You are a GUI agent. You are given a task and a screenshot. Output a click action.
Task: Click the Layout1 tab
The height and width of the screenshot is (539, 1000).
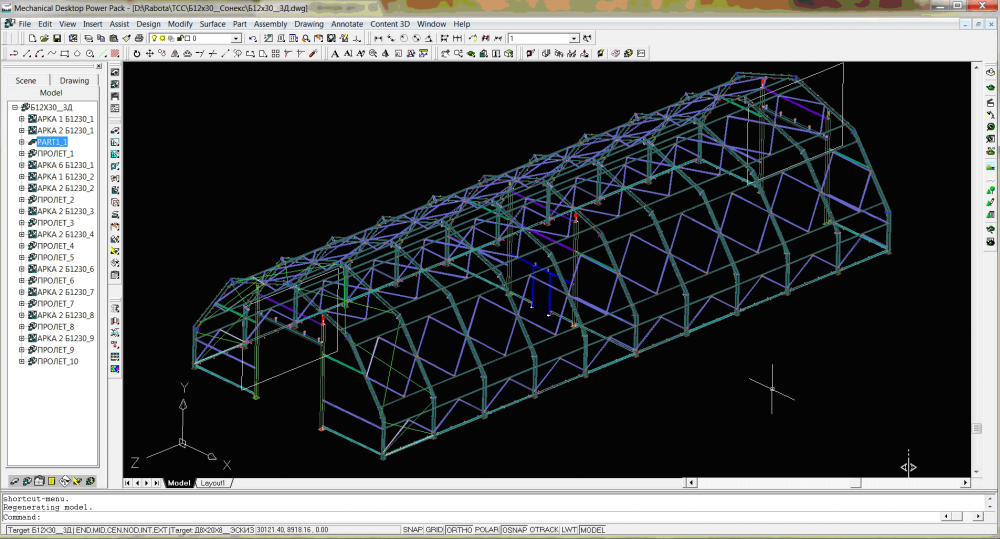[213, 483]
